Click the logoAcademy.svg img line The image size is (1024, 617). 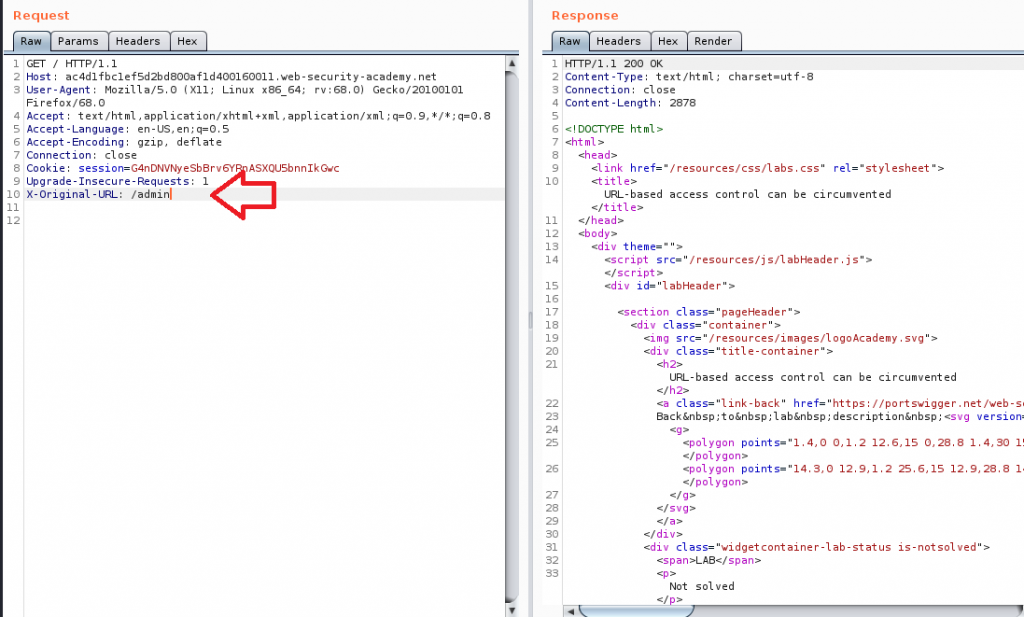pos(790,338)
